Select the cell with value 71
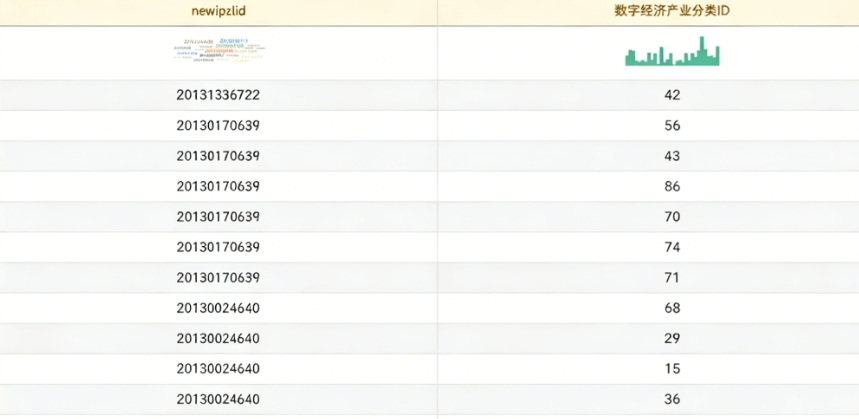This screenshot has height=419, width=859. pos(672,277)
